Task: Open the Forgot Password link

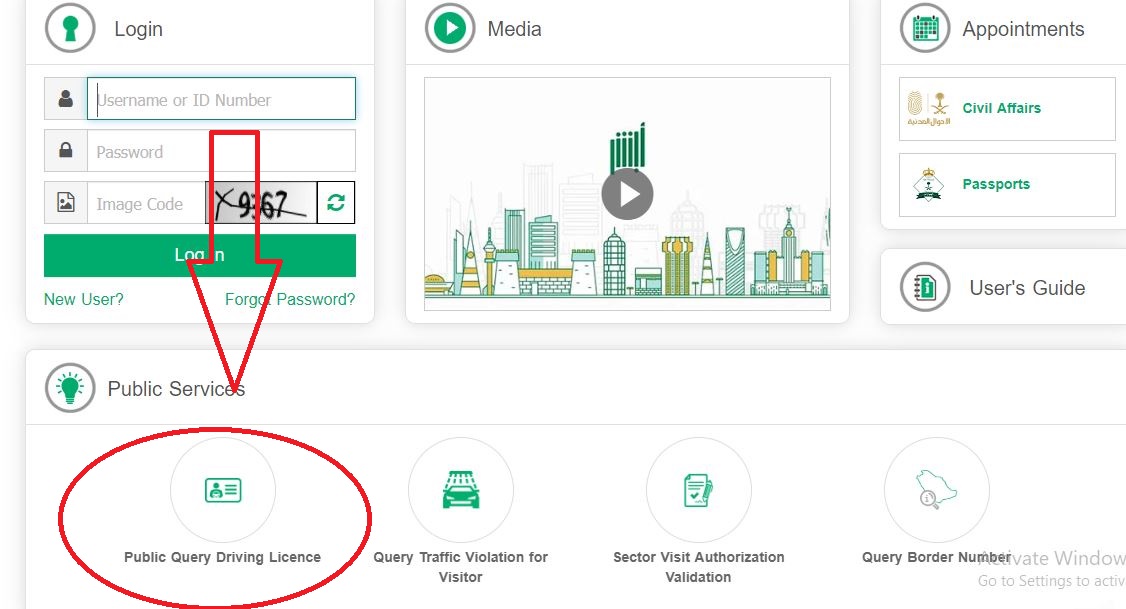Action: pyautogui.click(x=289, y=298)
